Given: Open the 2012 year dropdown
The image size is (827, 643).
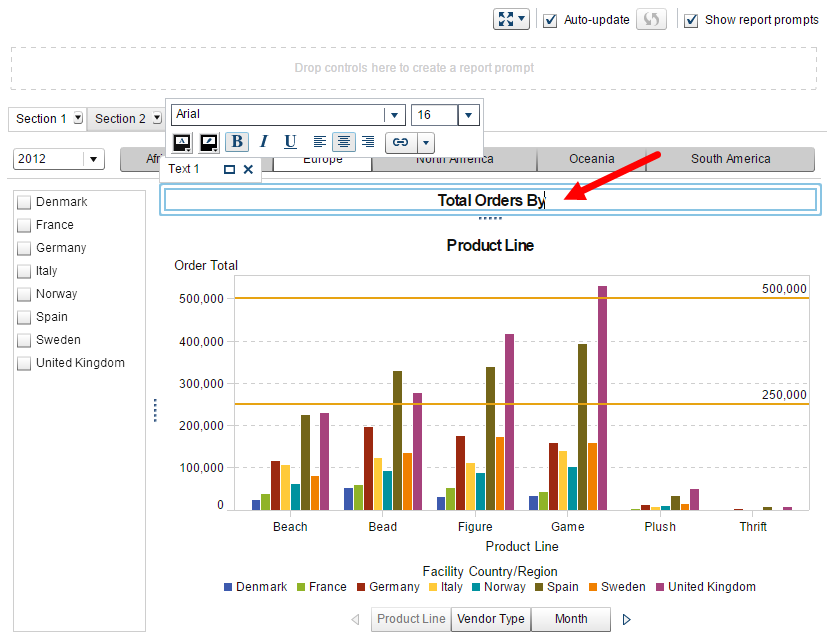Looking at the screenshot, I should pyautogui.click(x=93, y=159).
